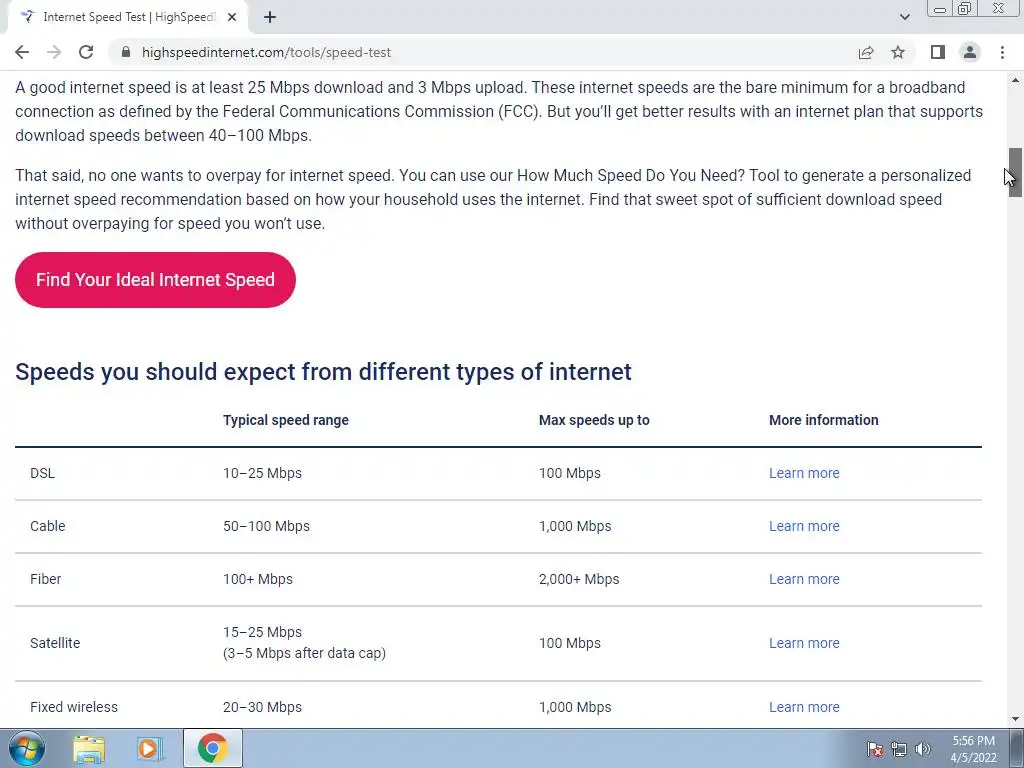Open Learn more for Fiber

point(804,579)
